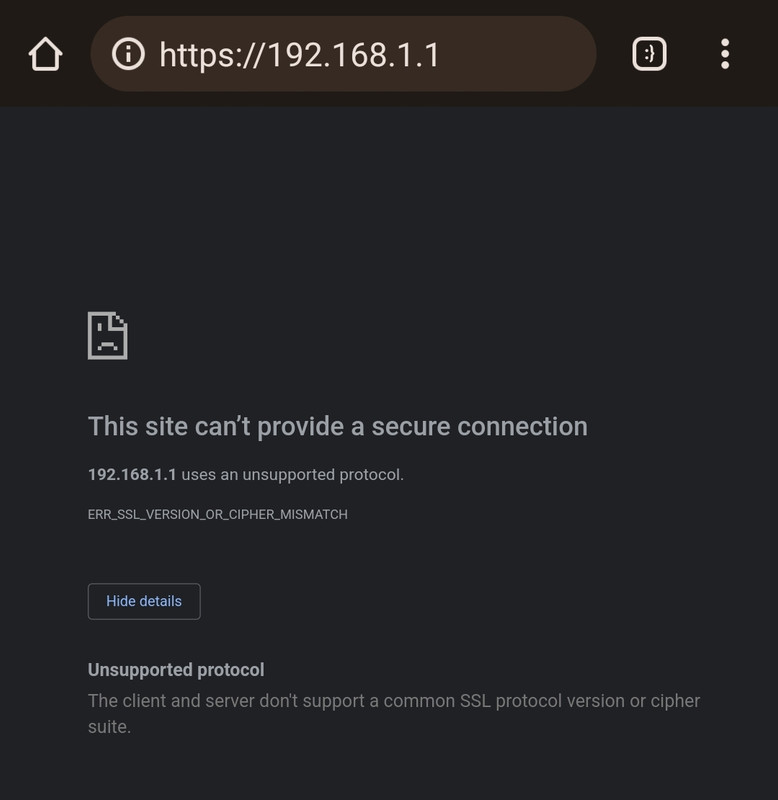Click the "uses an unsupported protocol." text
Screen dimensions: 778x800
[x=292, y=474]
